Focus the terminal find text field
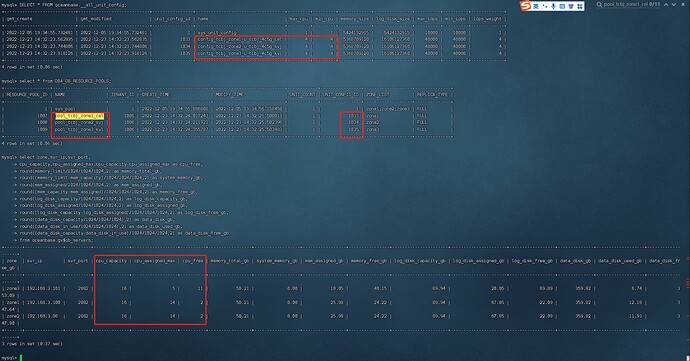 click(x=625, y=4)
